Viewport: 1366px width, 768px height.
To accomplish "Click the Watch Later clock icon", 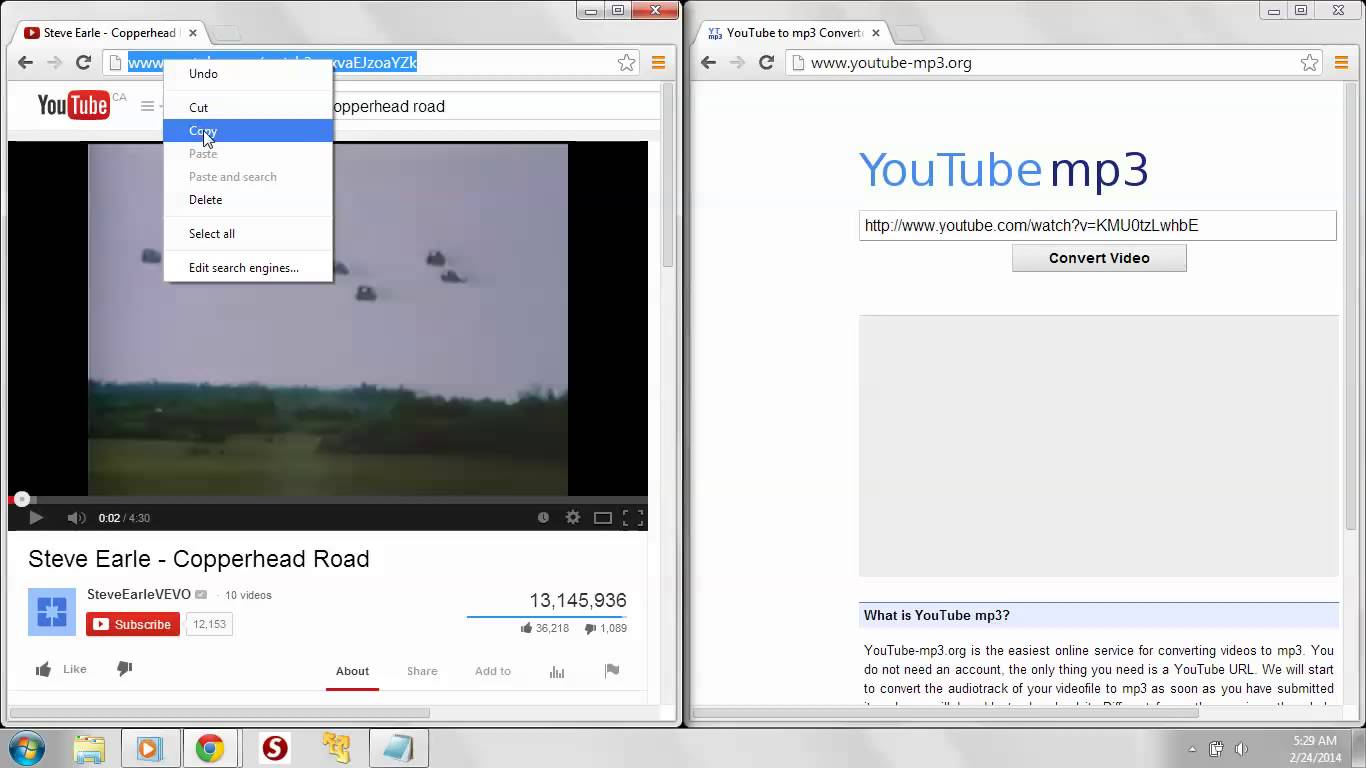I will [543, 518].
